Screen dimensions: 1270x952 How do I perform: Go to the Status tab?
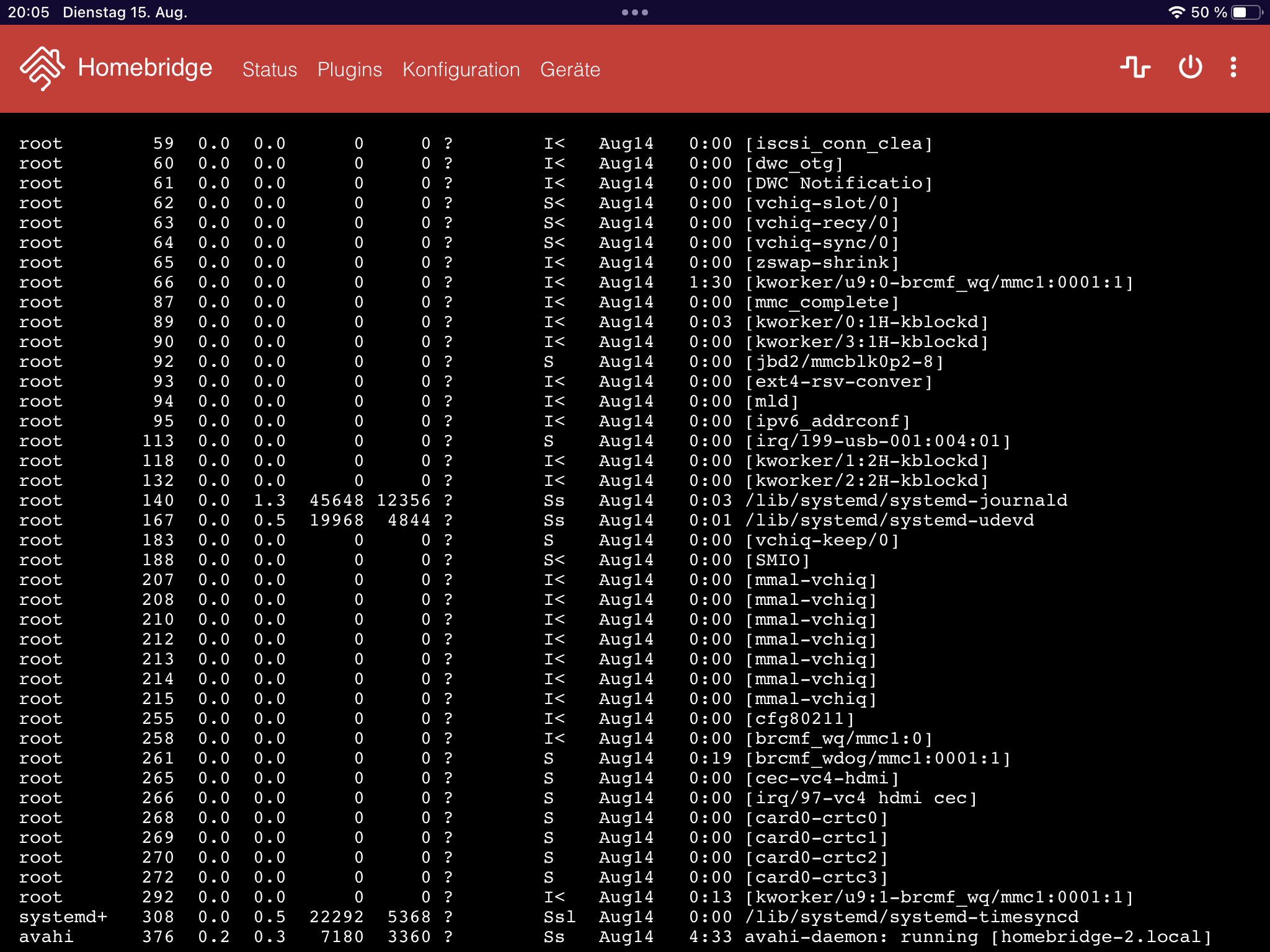pyautogui.click(x=269, y=69)
